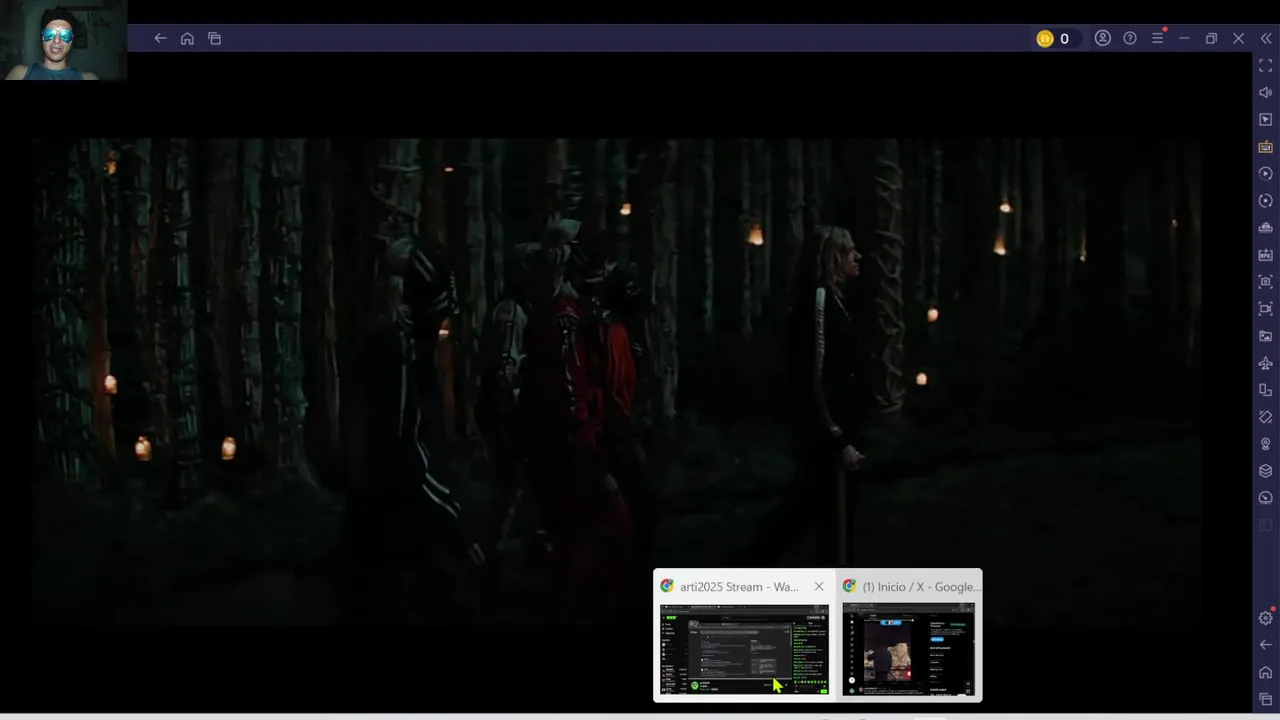Image resolution: width=1280 pixels, height=720 pixels.
Task: Click the back arrow in the top bar
Action: (160, 38)
